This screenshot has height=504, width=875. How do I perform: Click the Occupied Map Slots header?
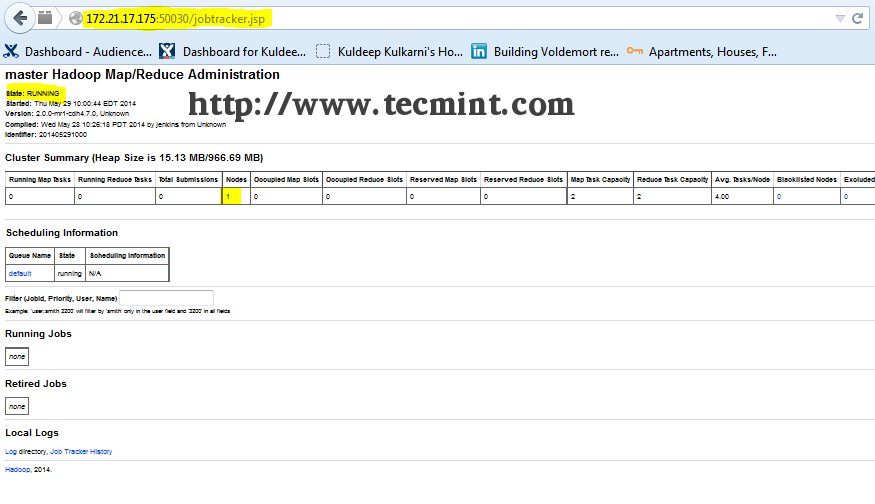coord(286,180)
